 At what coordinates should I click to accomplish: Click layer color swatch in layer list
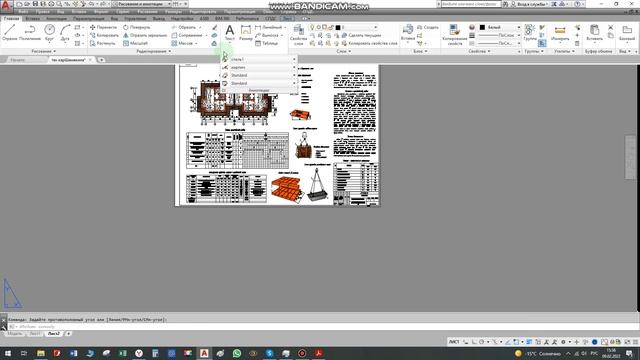[338, 27]
